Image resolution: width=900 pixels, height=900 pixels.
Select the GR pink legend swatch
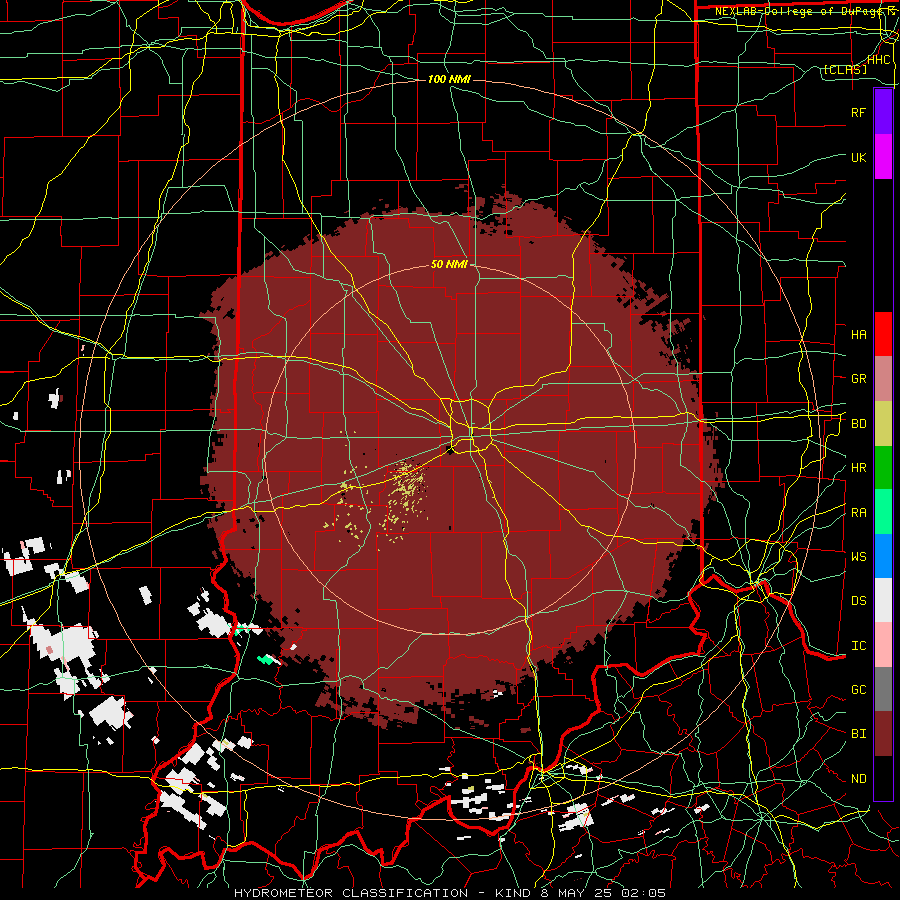(x=883, y=379)
